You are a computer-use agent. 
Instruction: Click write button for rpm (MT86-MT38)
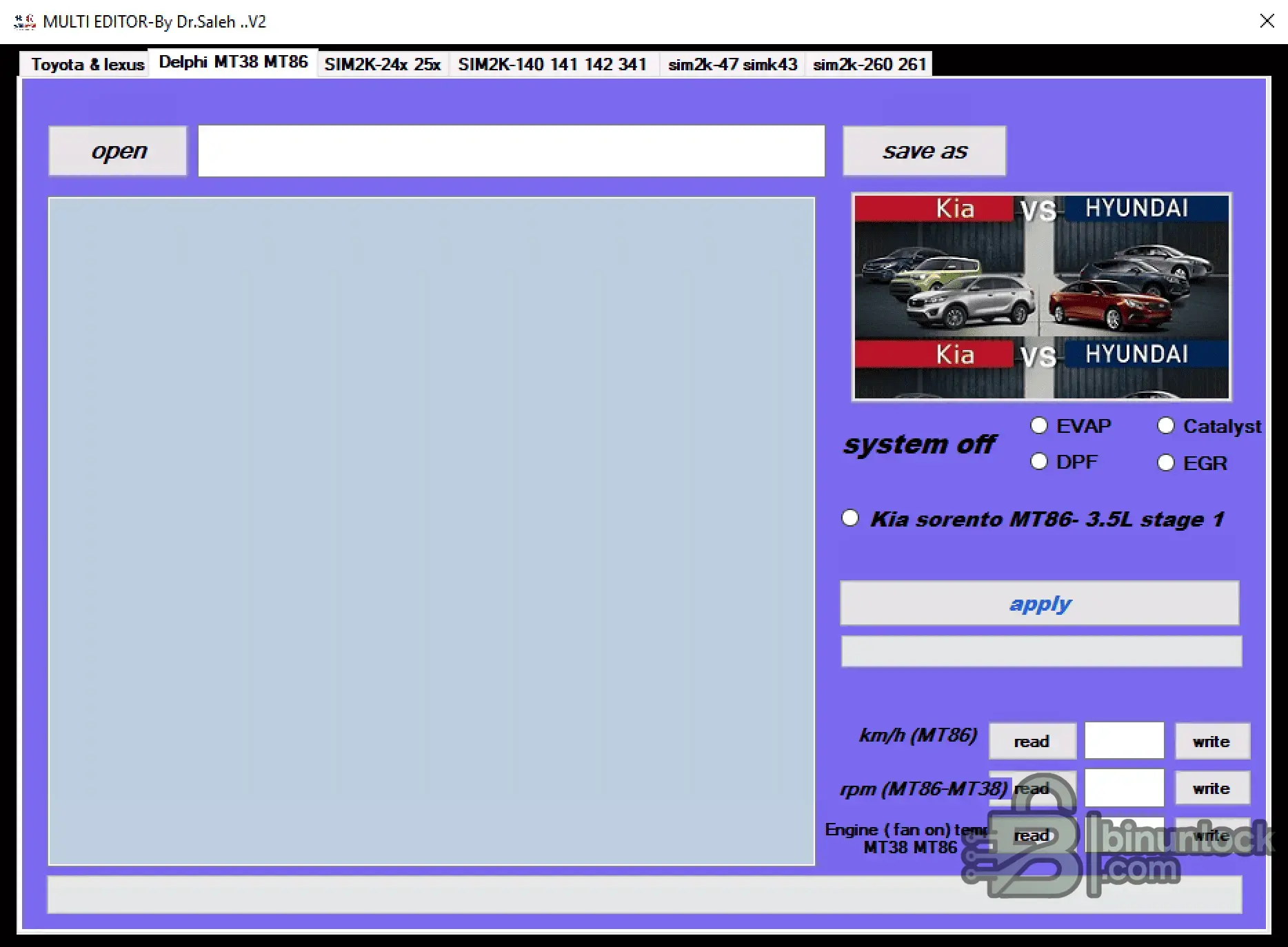(x=1212, y=788)
